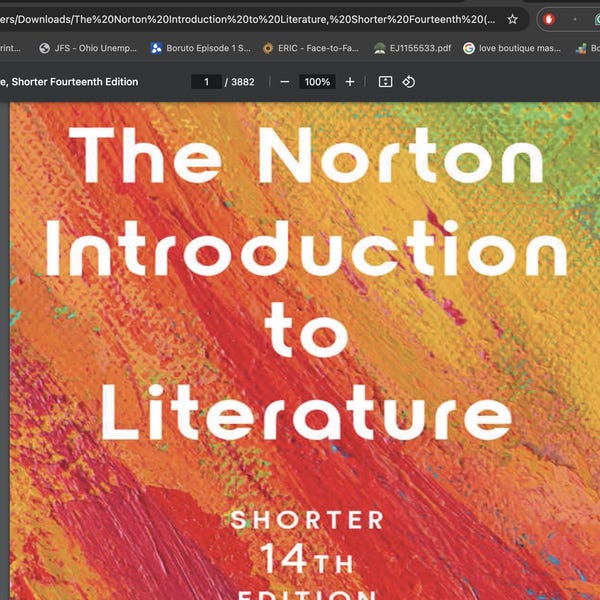Viewport: 600px width, 600px height.
Task: Rotate the PDF counterclockwise
Action: 409,82
